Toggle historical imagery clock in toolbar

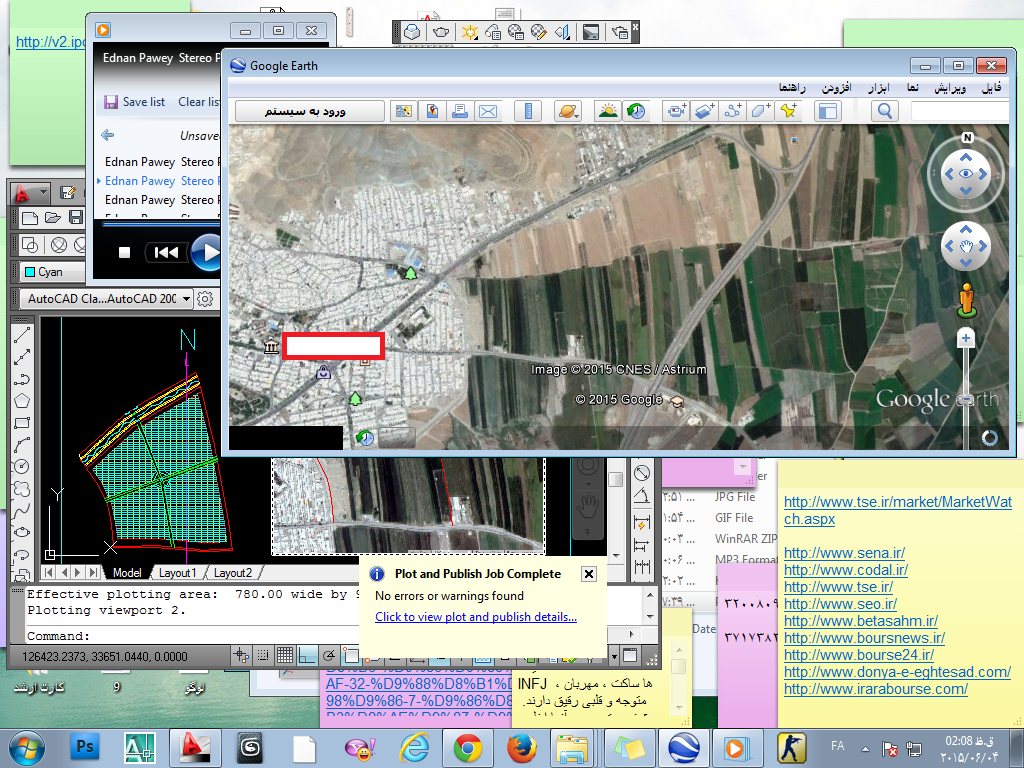pos(635,111)
